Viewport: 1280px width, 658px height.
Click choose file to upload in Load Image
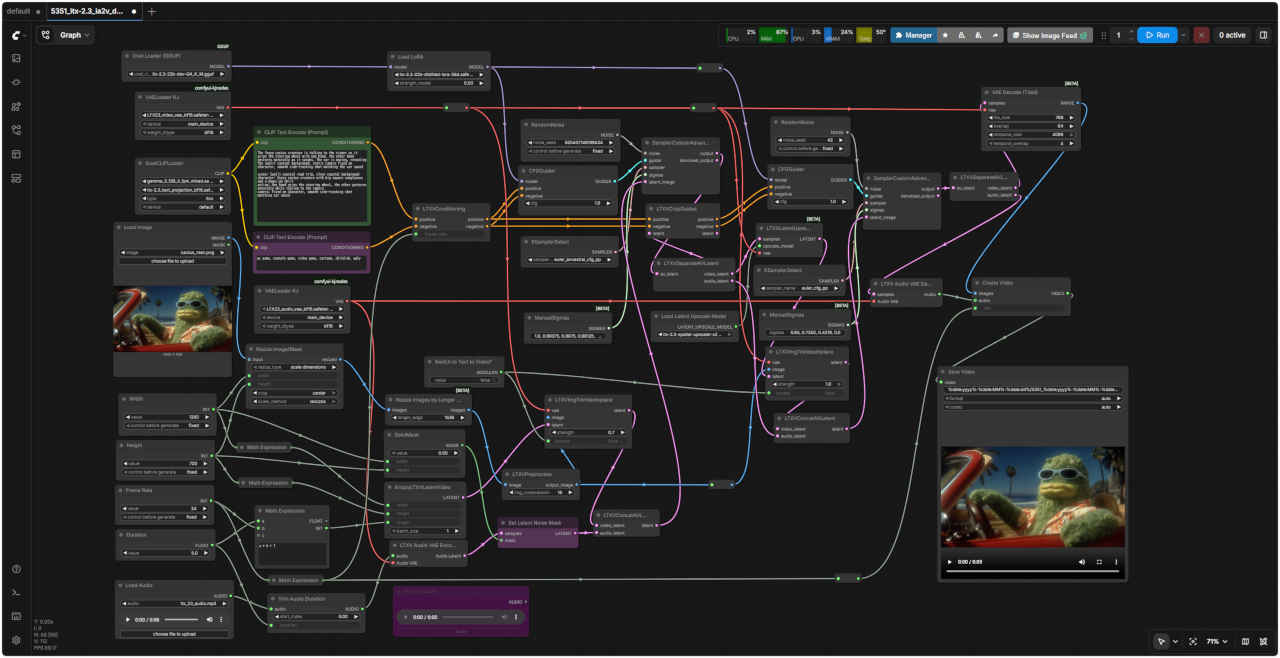[x=174, y=261]
